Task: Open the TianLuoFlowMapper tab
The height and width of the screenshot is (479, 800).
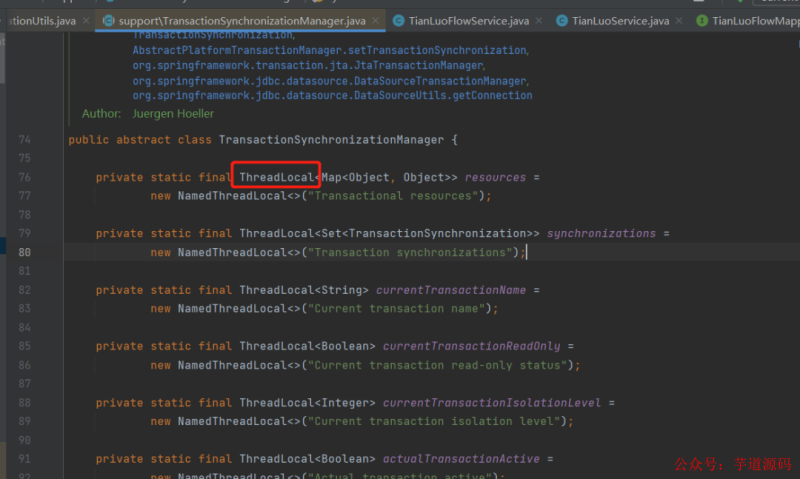Action: tap(755, 21)
